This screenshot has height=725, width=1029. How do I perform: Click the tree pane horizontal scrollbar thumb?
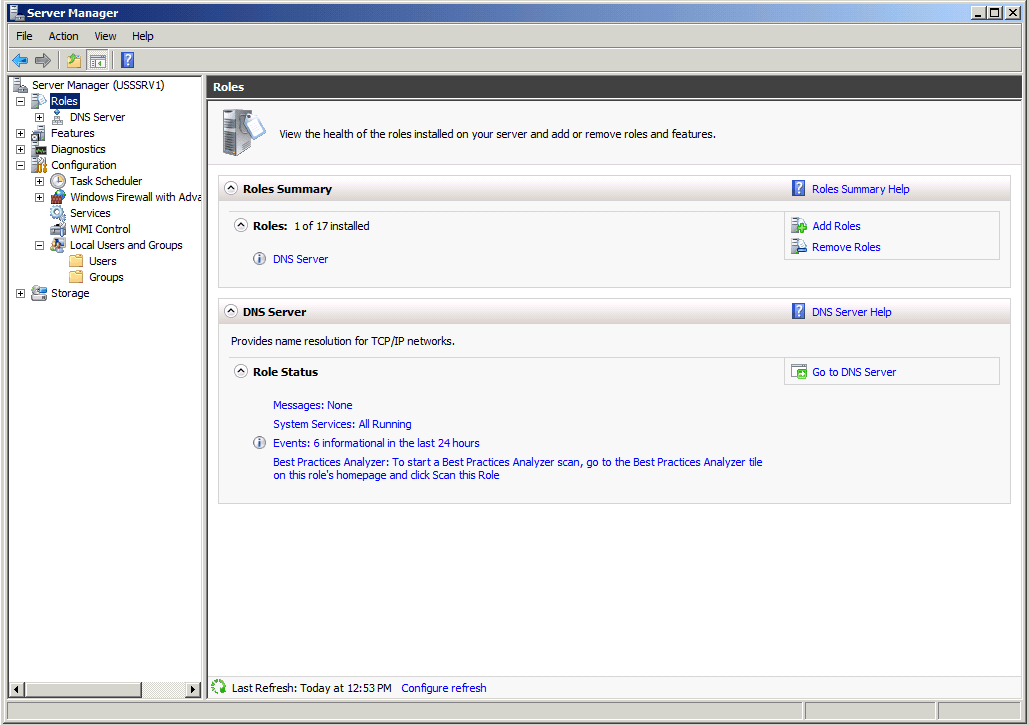[83, 690]
